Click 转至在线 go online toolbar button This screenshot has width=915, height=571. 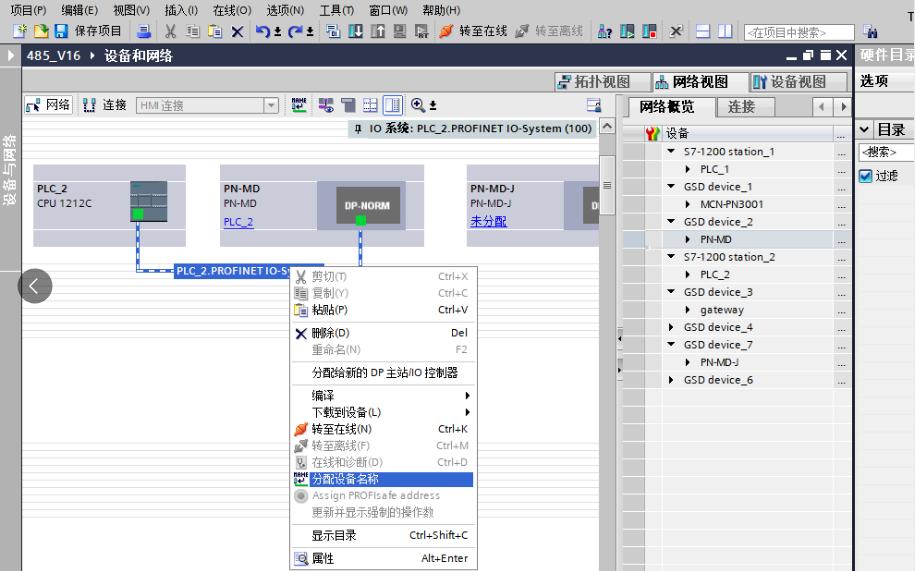477,31
